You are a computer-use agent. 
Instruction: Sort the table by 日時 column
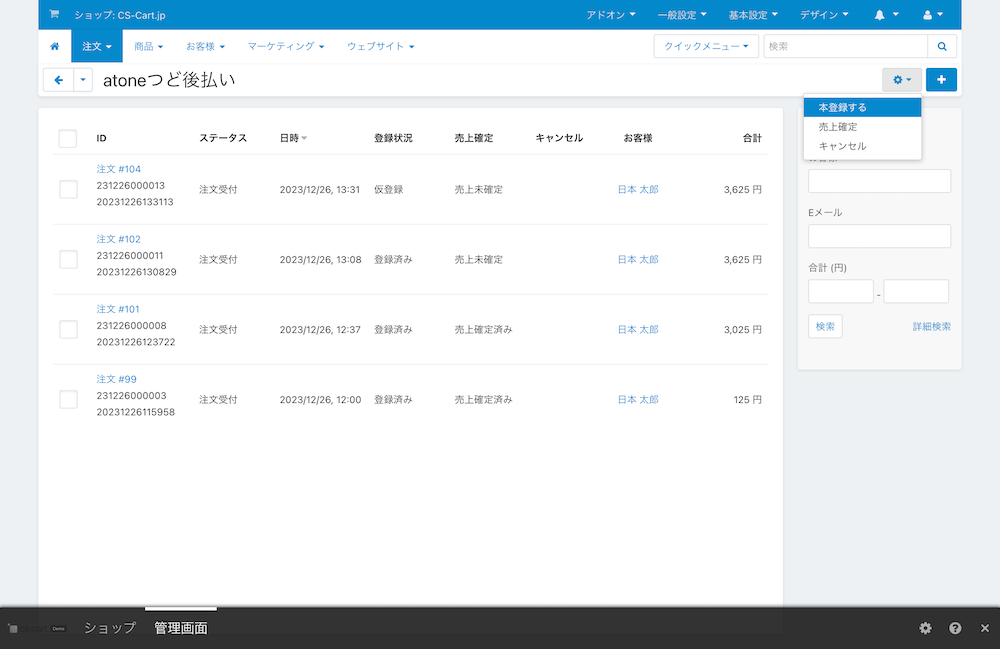(293, 138)
